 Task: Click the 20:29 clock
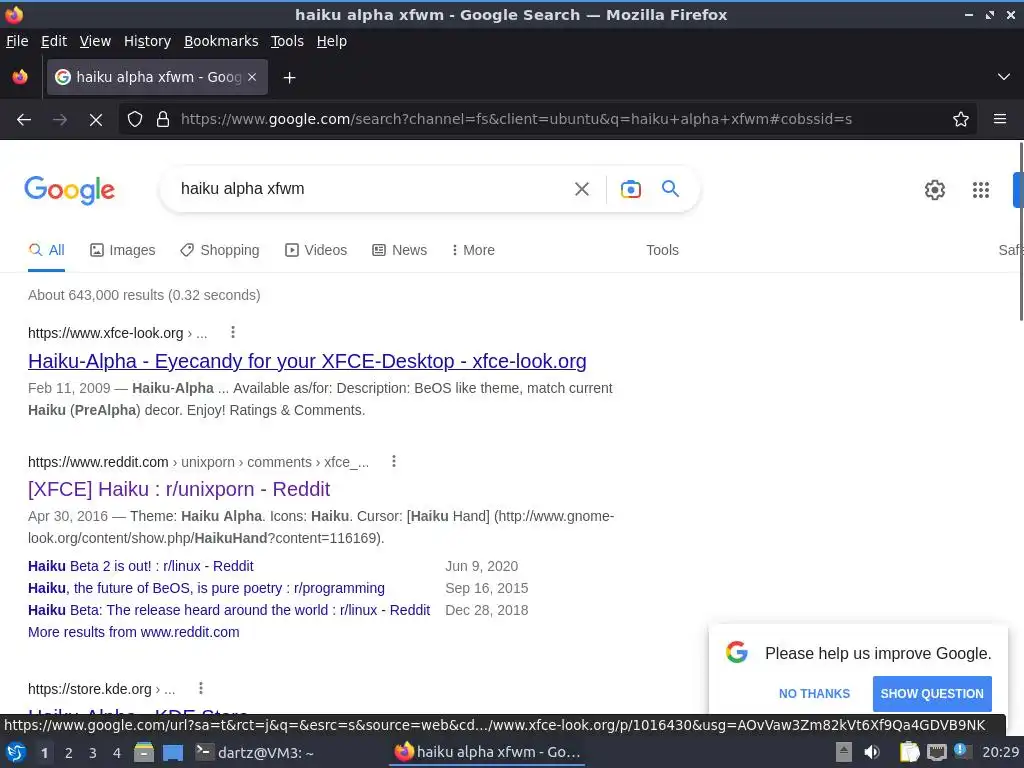pos(1000,752)
